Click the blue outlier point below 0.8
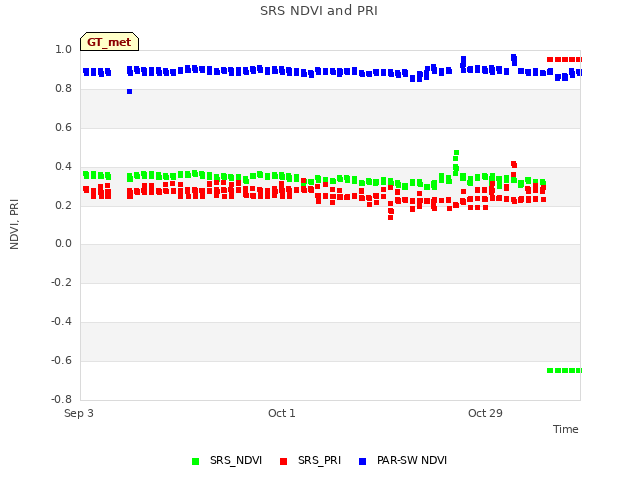This screenshot has height=480, width=640. point(129,91)
